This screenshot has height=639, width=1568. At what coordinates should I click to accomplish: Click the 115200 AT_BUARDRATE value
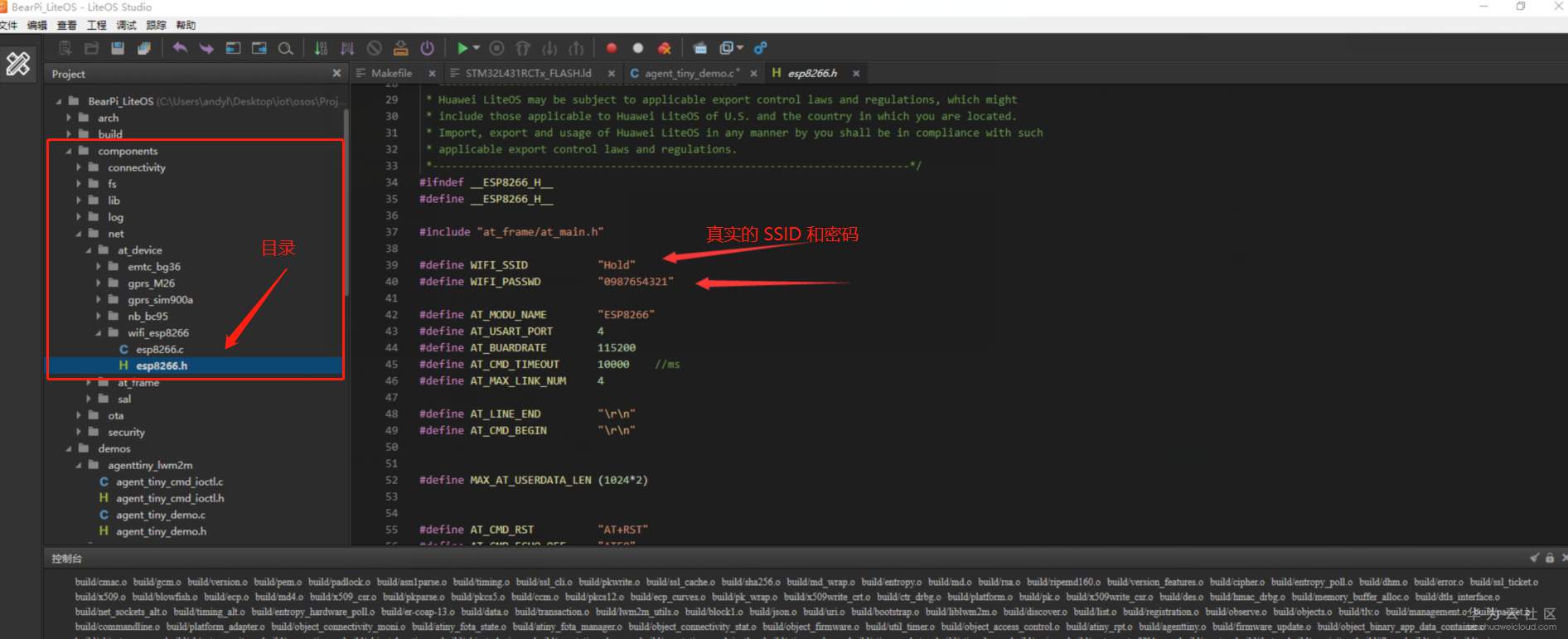click(x=617, y=348)
